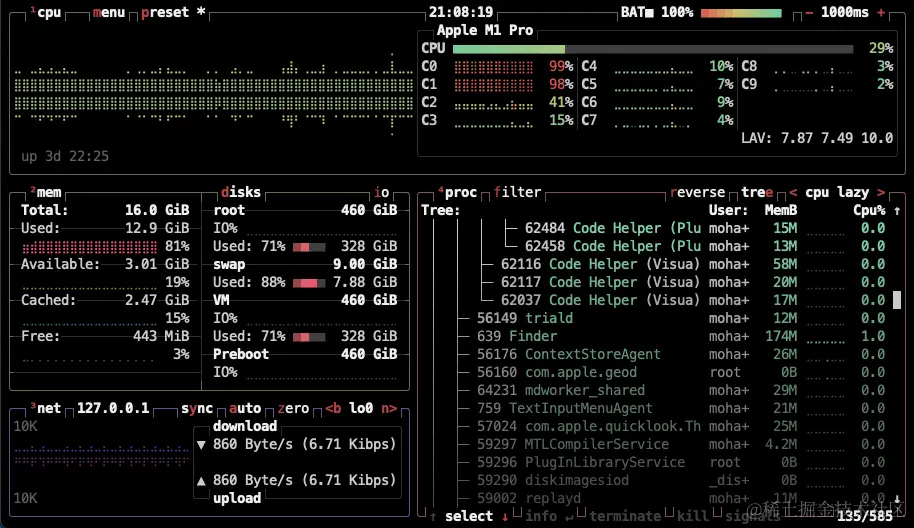This screenshot has height=528, width=914.
Task: Toggle the disks view option
Action: point(241,192)
